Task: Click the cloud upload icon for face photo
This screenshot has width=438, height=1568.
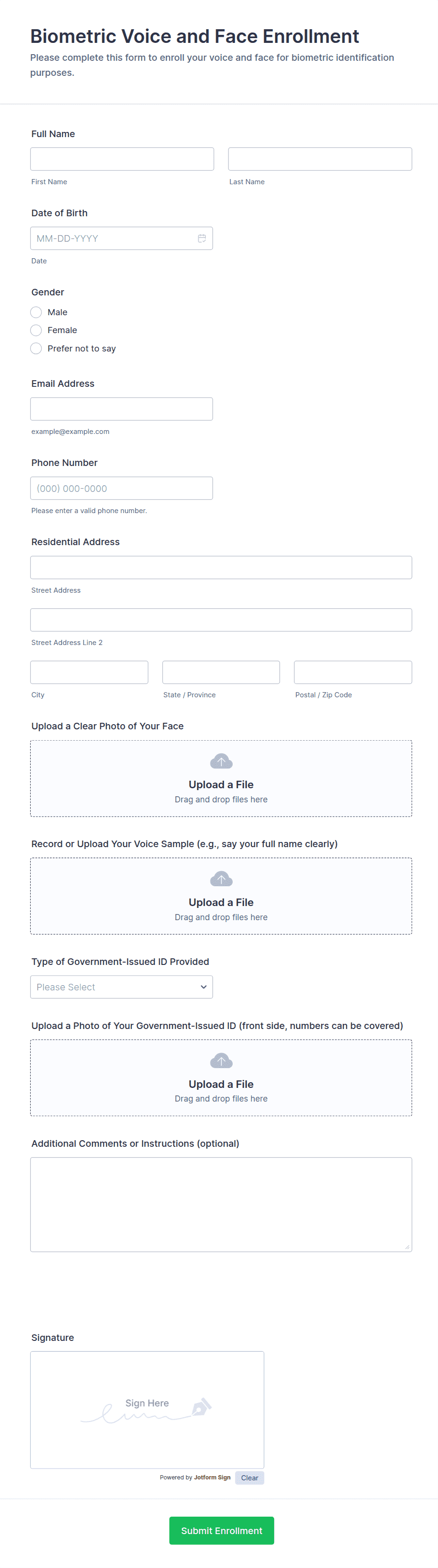Action: [221, 761]
